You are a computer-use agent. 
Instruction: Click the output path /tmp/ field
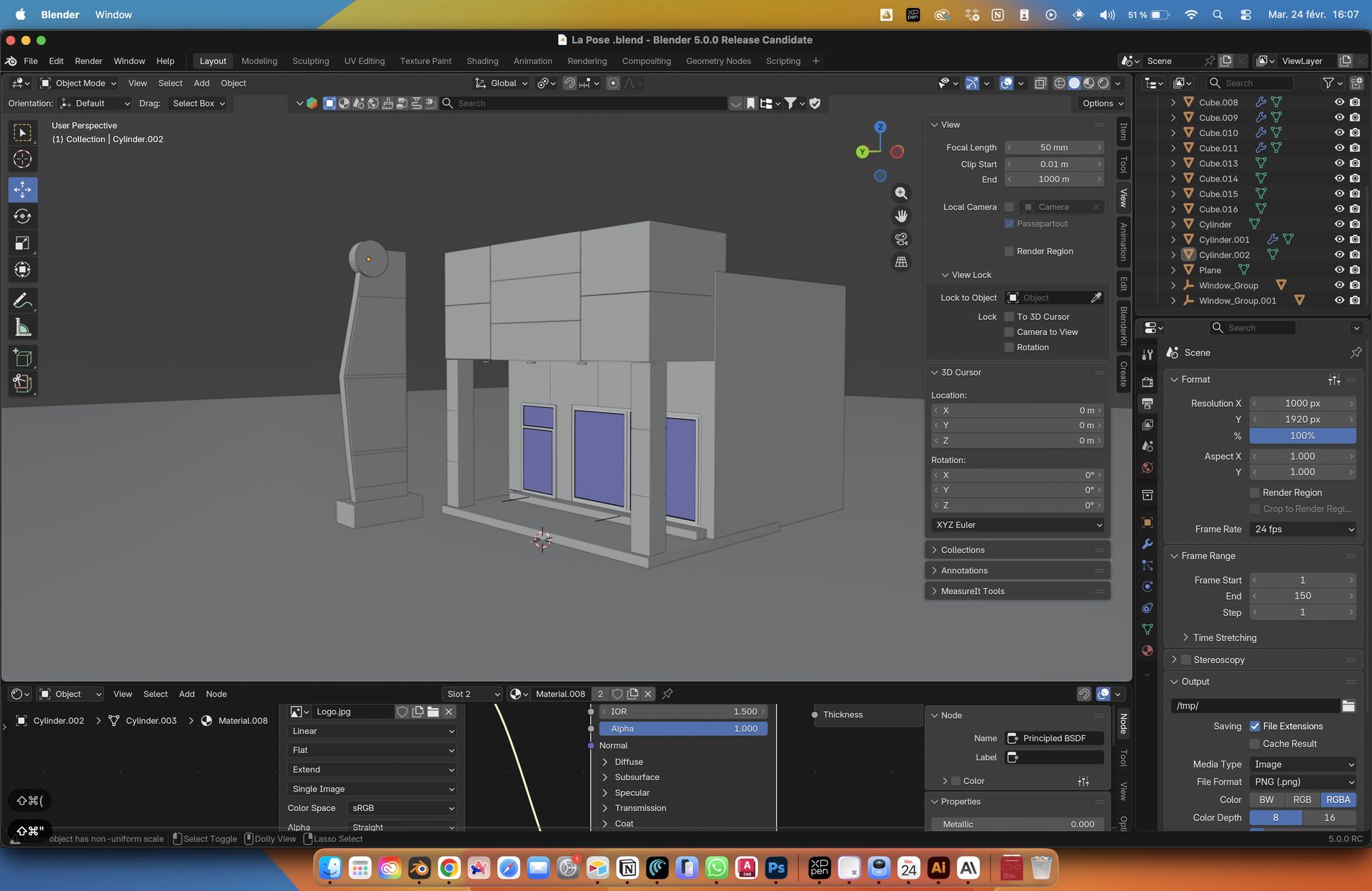[1256, 706]
